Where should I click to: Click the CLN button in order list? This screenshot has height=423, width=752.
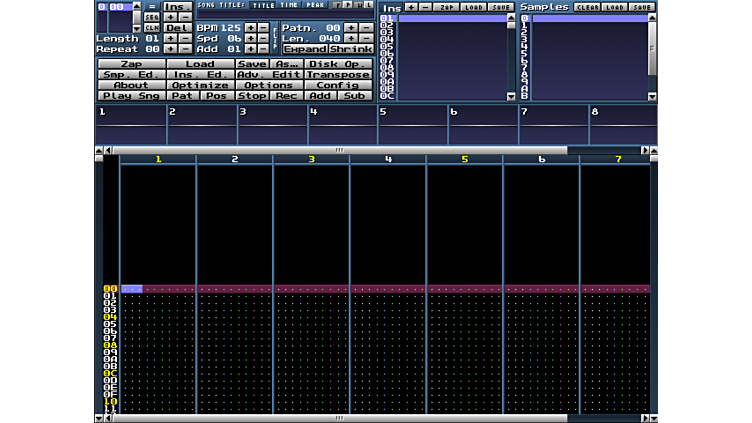coord(151,28)
